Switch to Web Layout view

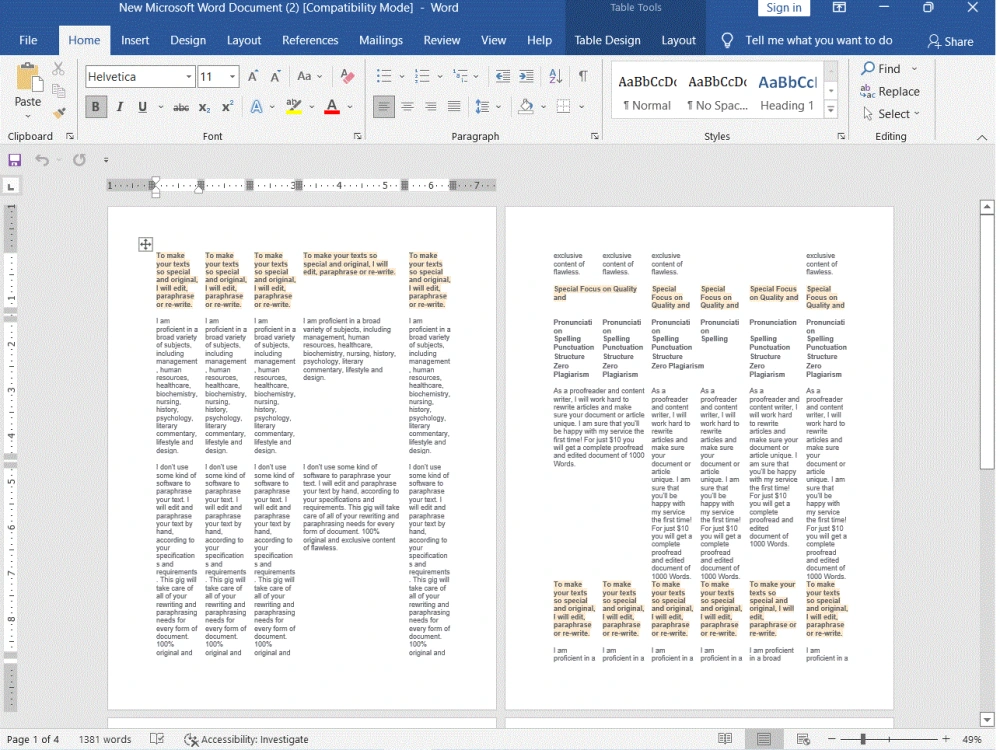pos(803,739)
